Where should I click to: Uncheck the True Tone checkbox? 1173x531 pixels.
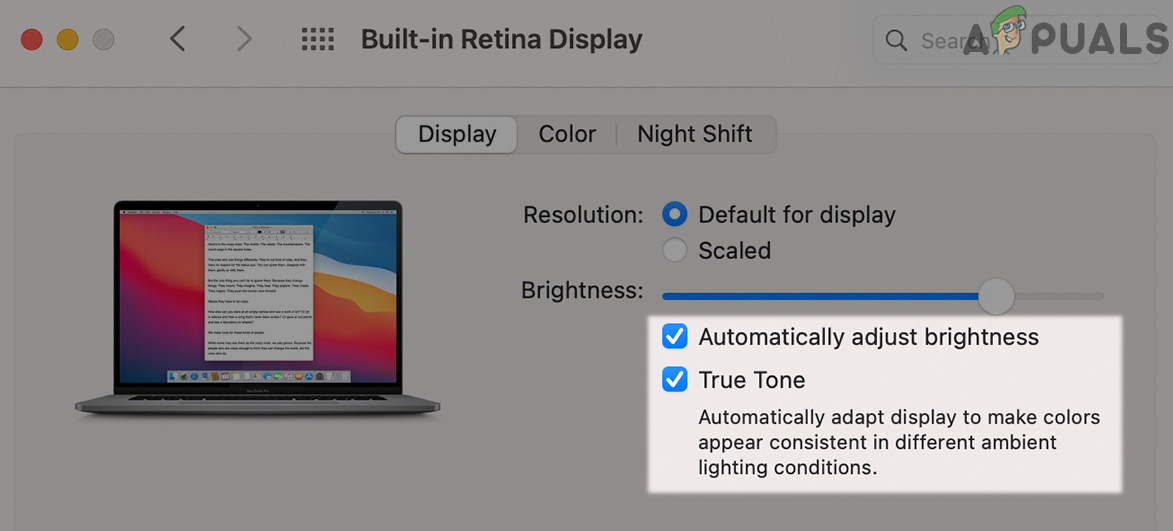tap(675, 380)
